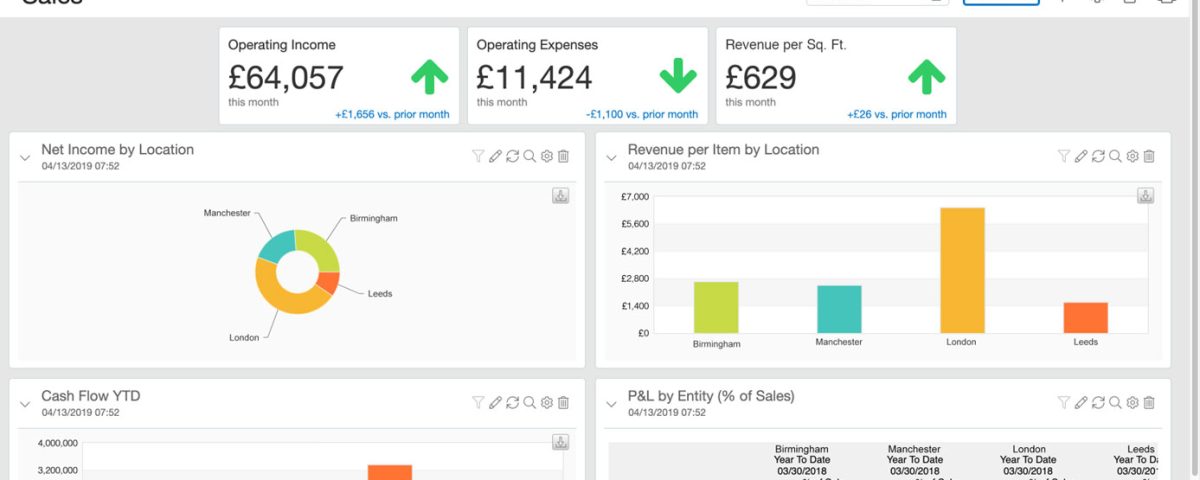This screenshot has height=480, width=1200.
Task: Filter the Net Income by Location panel
Action: pos(478,156)
